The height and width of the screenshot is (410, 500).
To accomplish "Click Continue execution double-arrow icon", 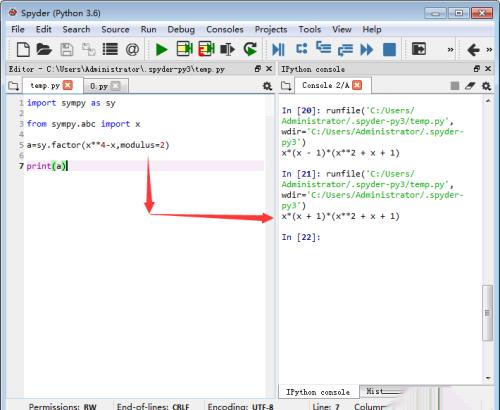I will tap(367, 50).
